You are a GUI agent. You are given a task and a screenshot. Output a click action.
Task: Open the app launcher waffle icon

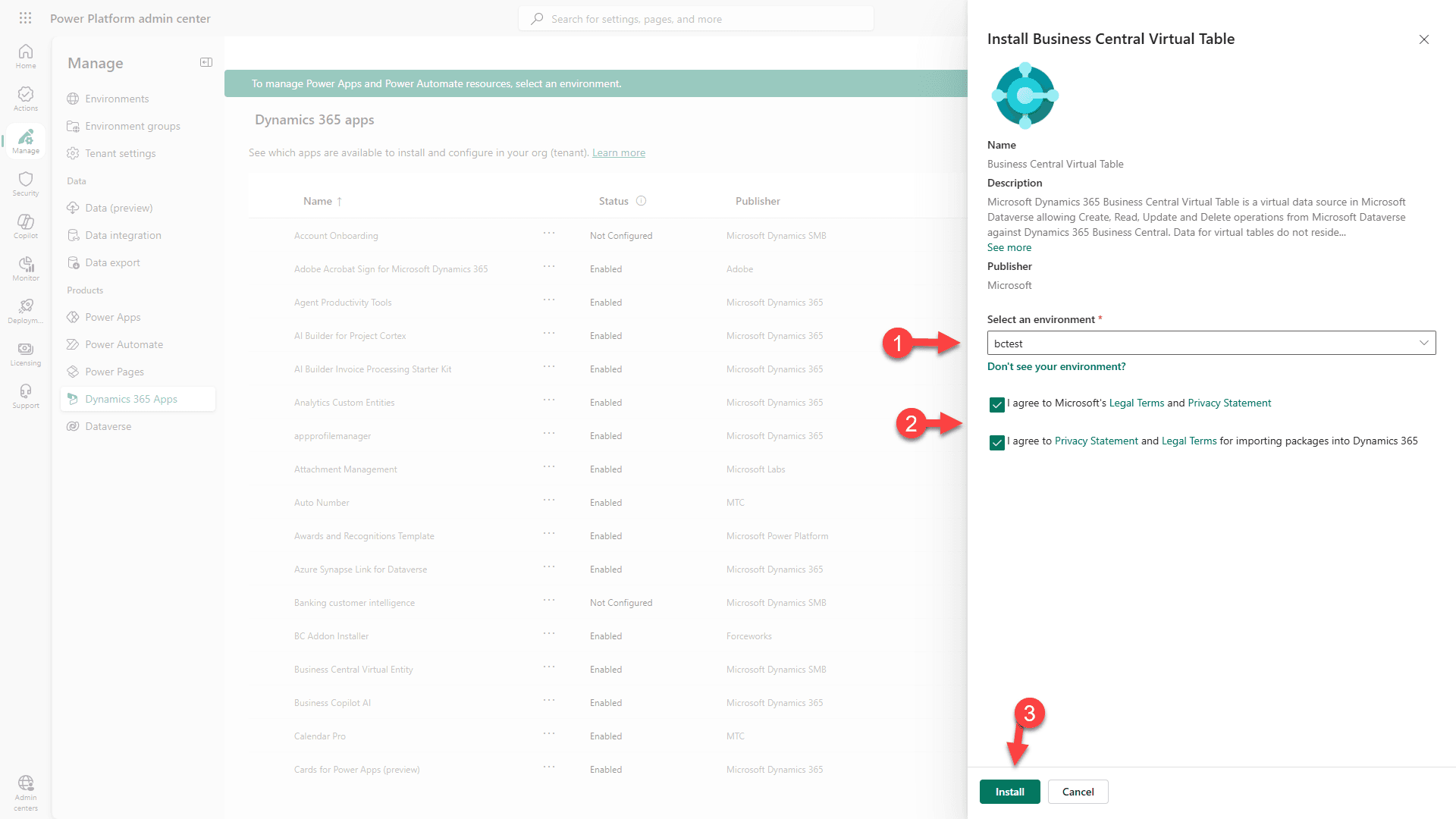[x=25, y=18]
